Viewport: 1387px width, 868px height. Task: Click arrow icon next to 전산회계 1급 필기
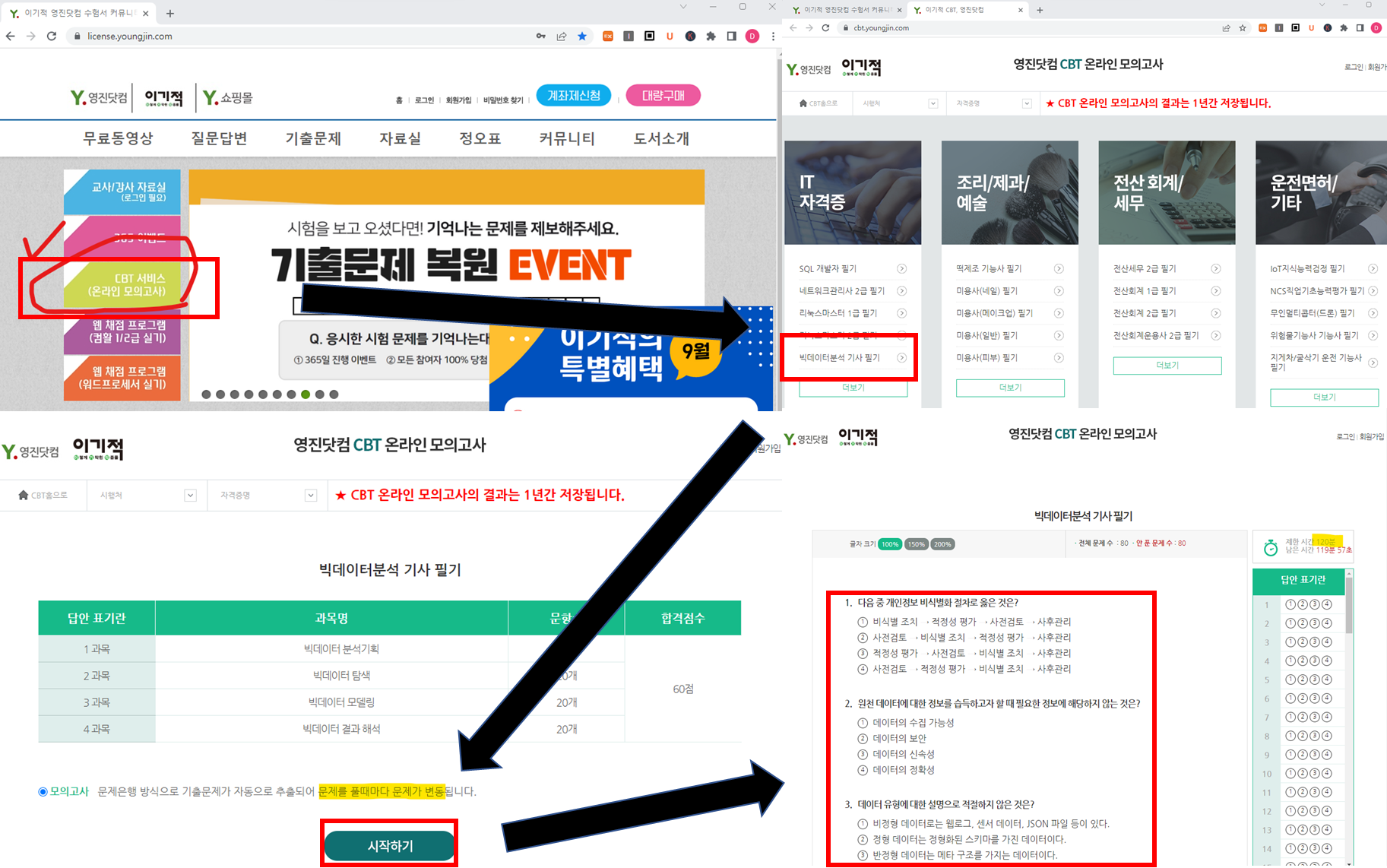[1216, 290]
